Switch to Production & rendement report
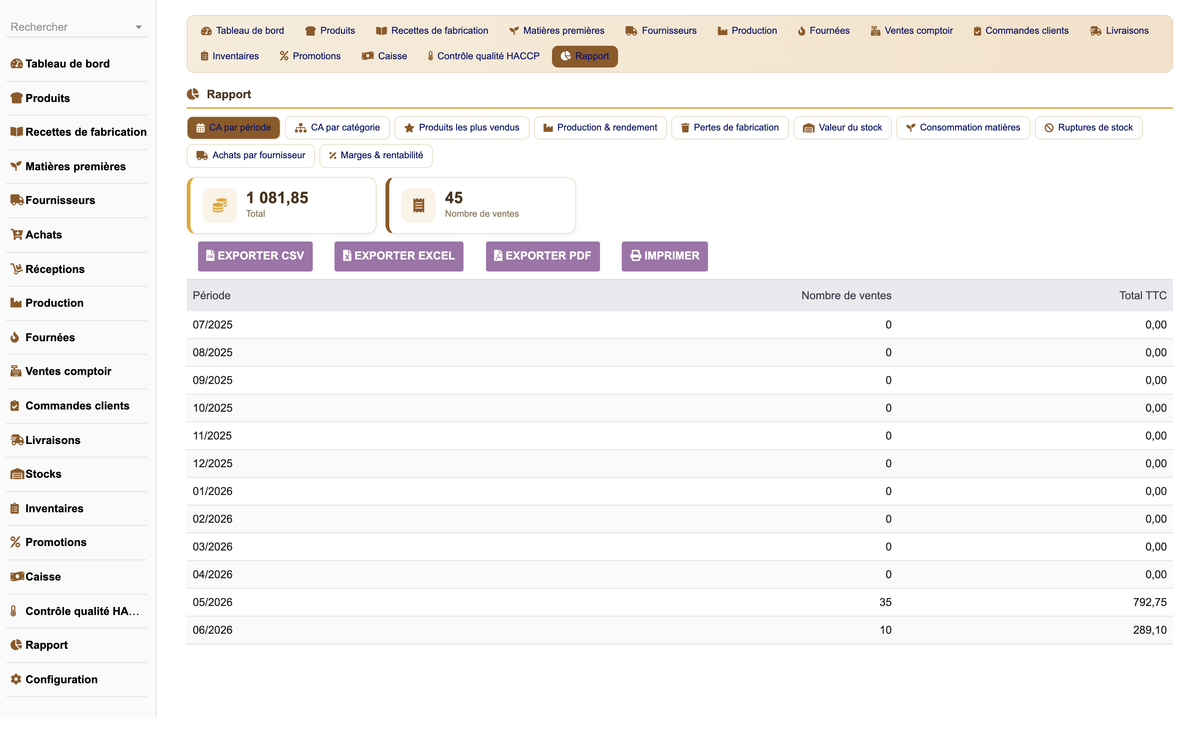This screenshot has height=741, width=1200. [600, 128]
